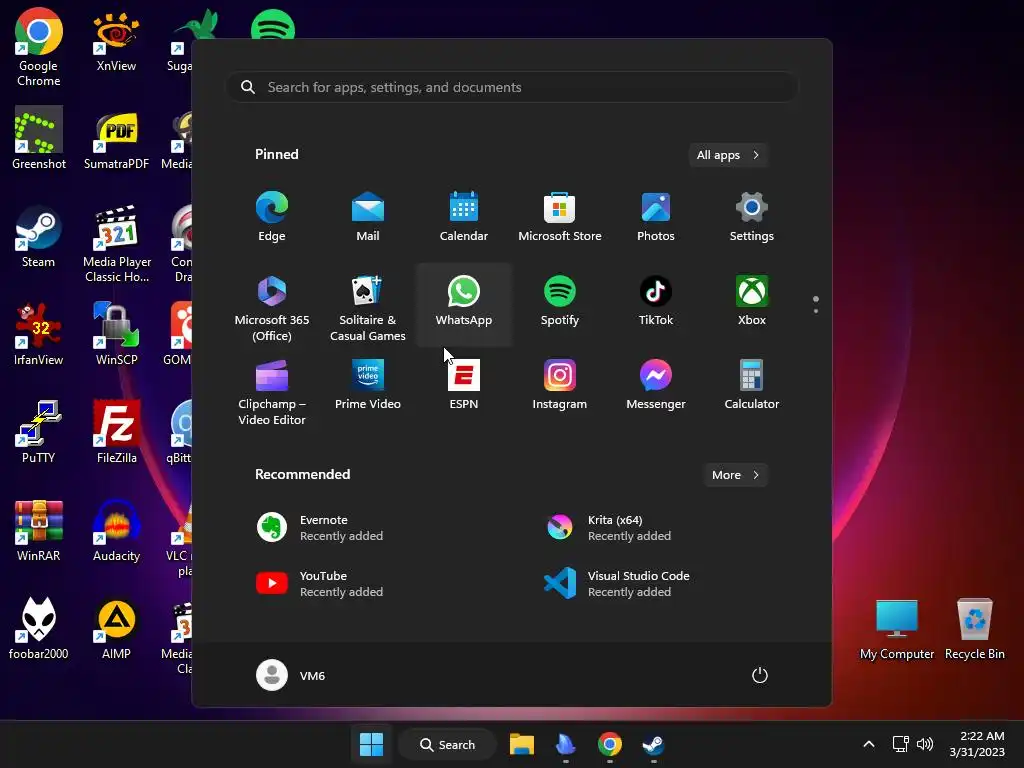Open the Messenger app
The width and height of the screenshot is (1024, 768).
point(656,385)
